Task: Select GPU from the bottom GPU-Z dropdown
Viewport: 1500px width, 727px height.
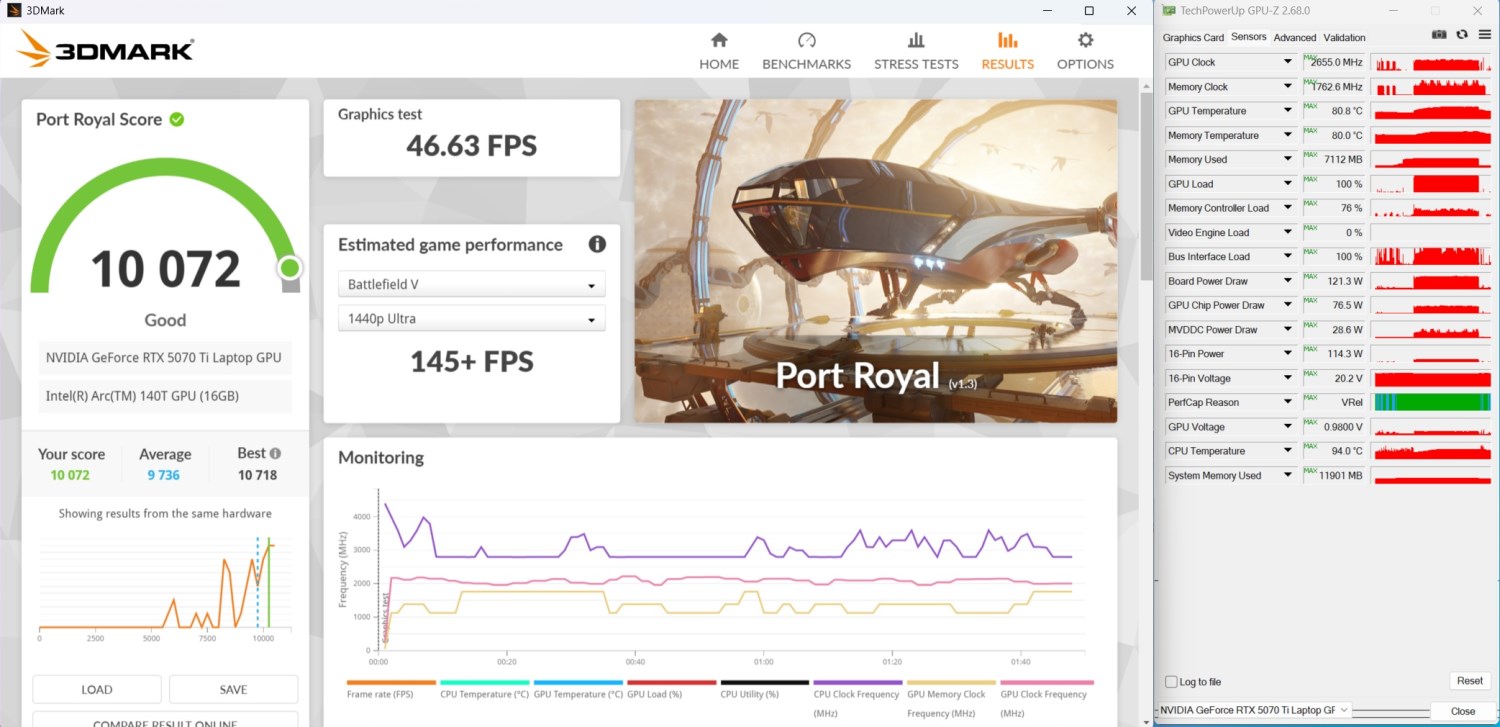Action: click(x=1254, y=710)
